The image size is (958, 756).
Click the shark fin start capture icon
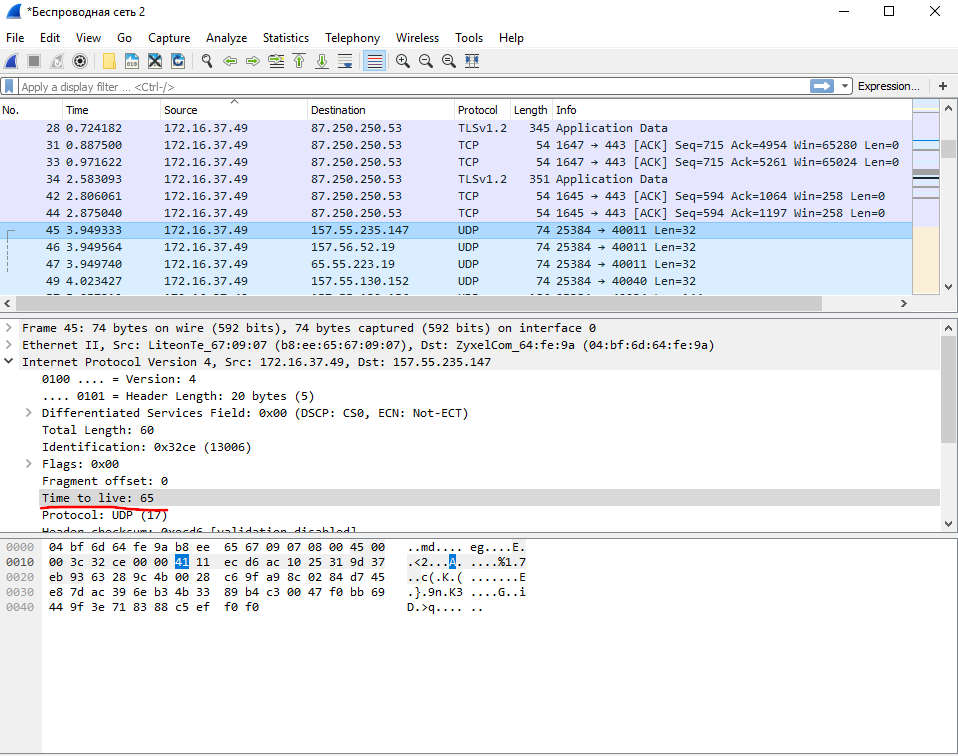point(12,61)
